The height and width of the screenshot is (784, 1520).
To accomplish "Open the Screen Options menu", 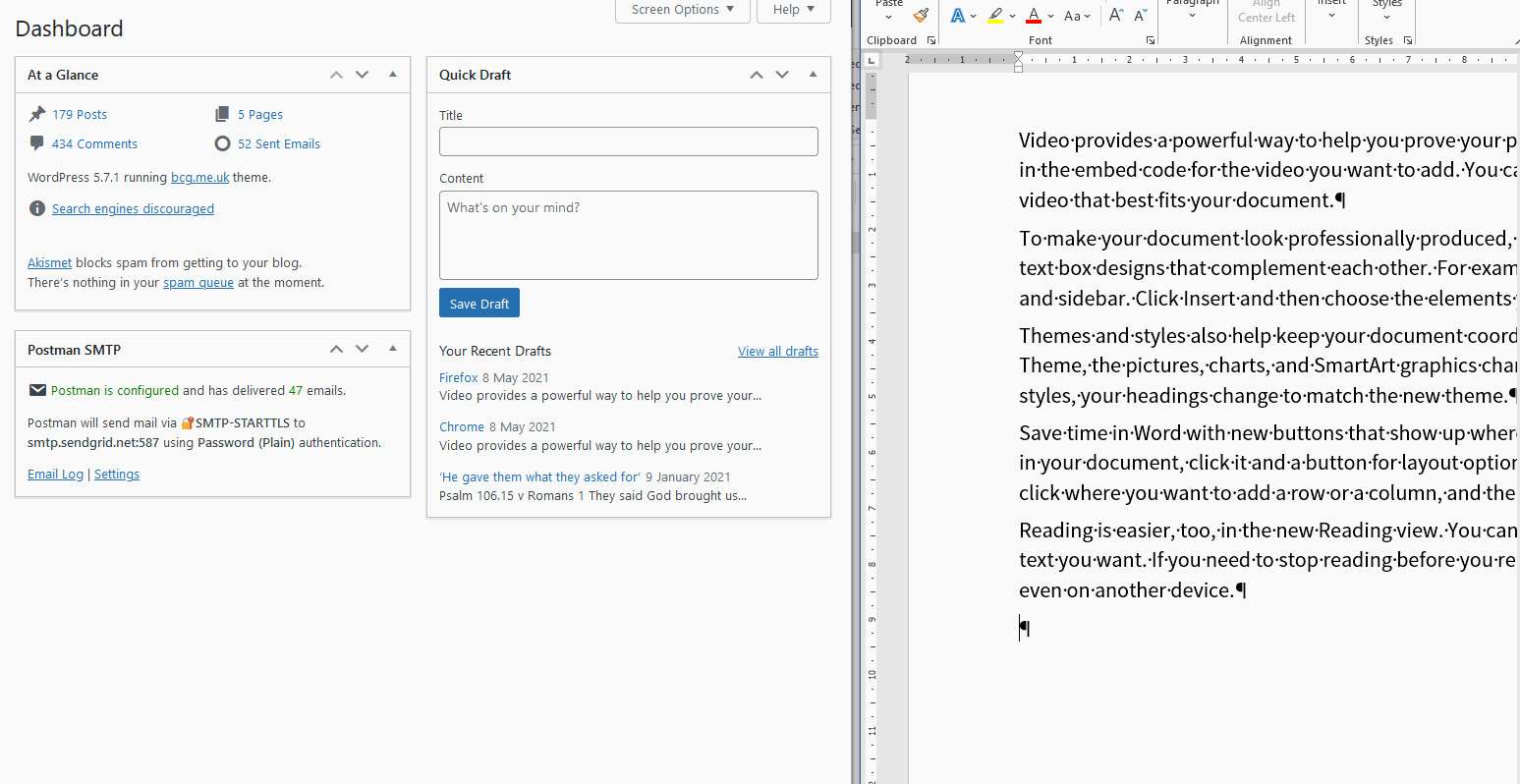I will pyautogui.click(x=682, y=10).
